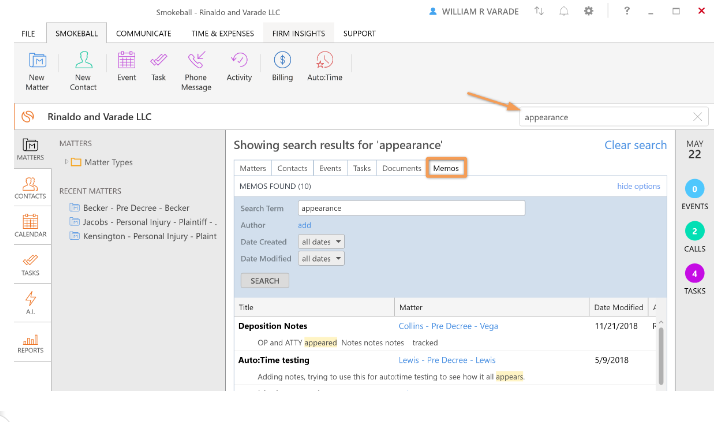The image size is (722, 422).
Task: Open the Activity ribbon icon
Action: [x=239, y=66]
